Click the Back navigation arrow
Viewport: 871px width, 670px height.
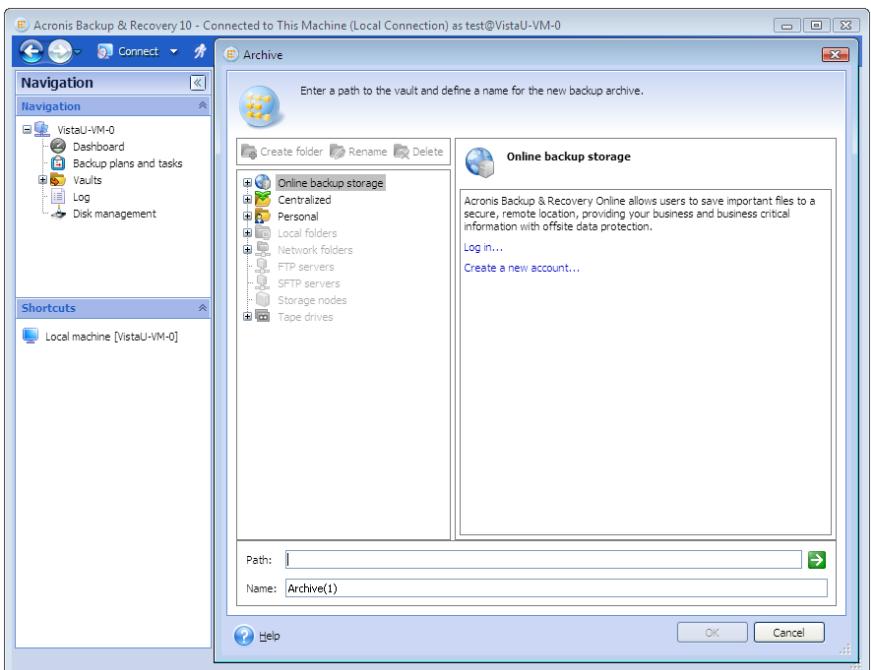pyautogui.click(x=31, y=52)
